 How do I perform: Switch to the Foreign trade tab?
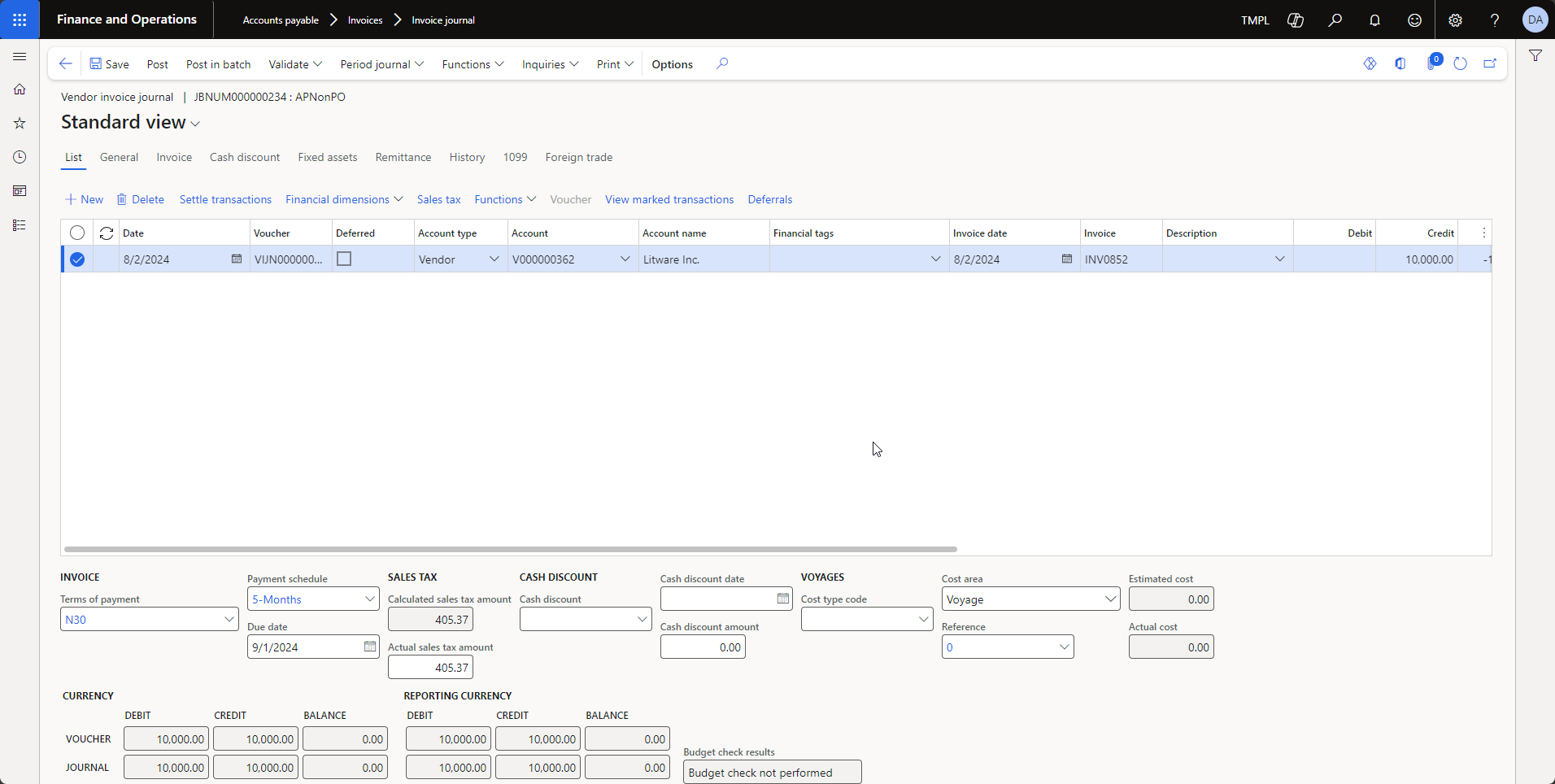tap(579, 157)
